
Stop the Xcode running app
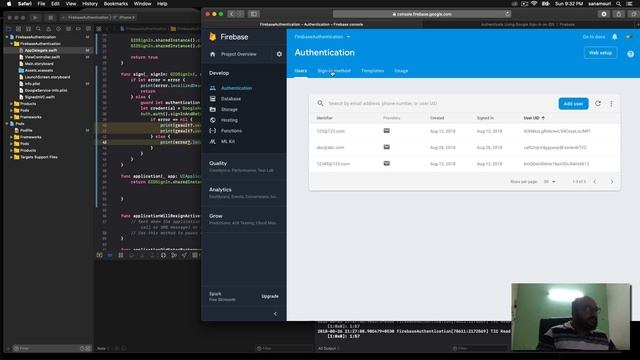[x=50, y=18]
